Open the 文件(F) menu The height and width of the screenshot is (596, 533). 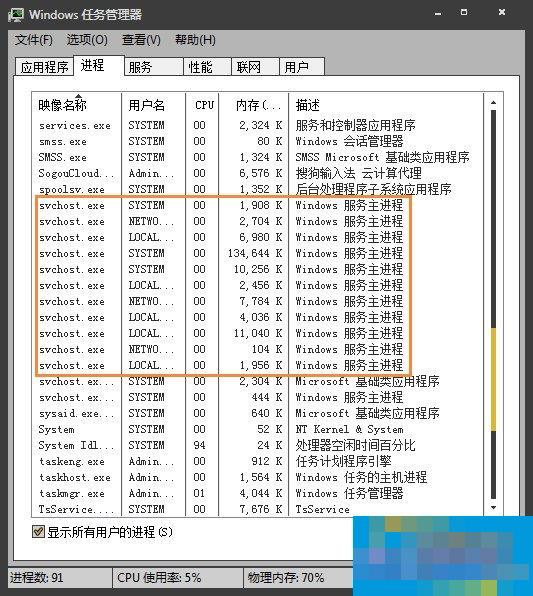coord(33,40)
